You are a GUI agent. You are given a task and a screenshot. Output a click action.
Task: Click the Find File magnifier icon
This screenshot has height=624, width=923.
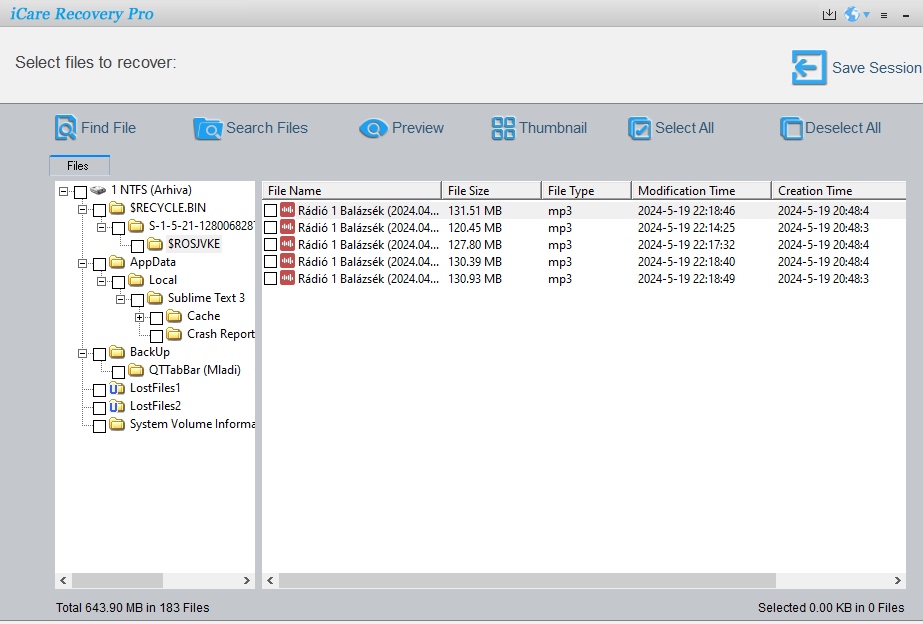click(x=65, y=128)
